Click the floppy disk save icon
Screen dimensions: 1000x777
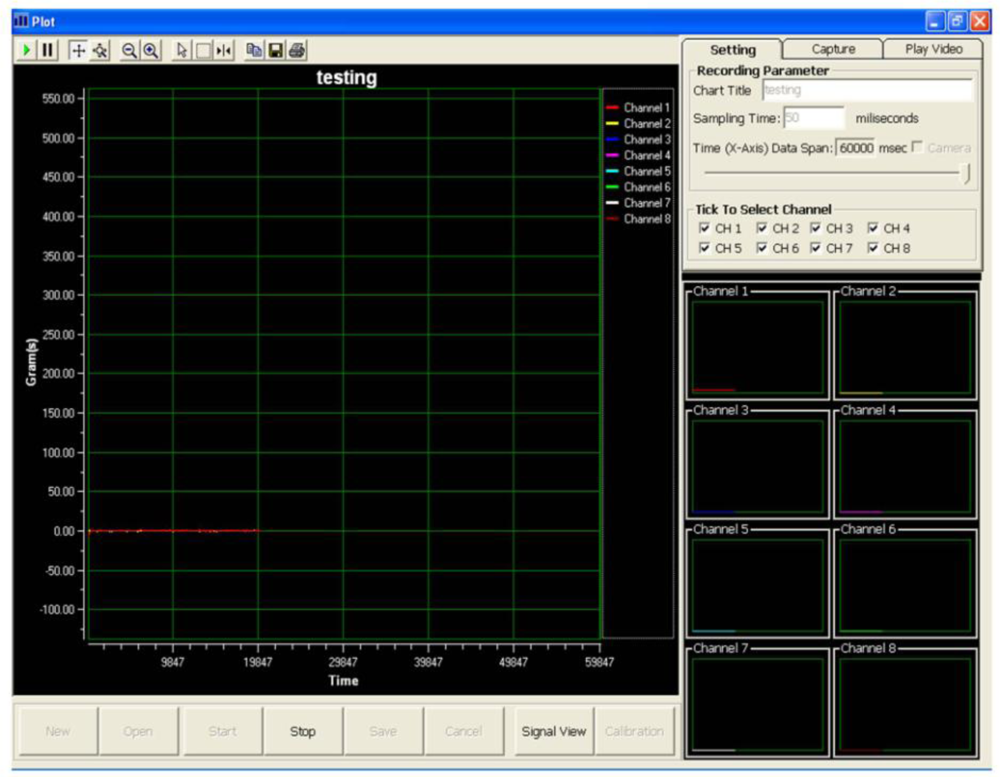(275, 50)
